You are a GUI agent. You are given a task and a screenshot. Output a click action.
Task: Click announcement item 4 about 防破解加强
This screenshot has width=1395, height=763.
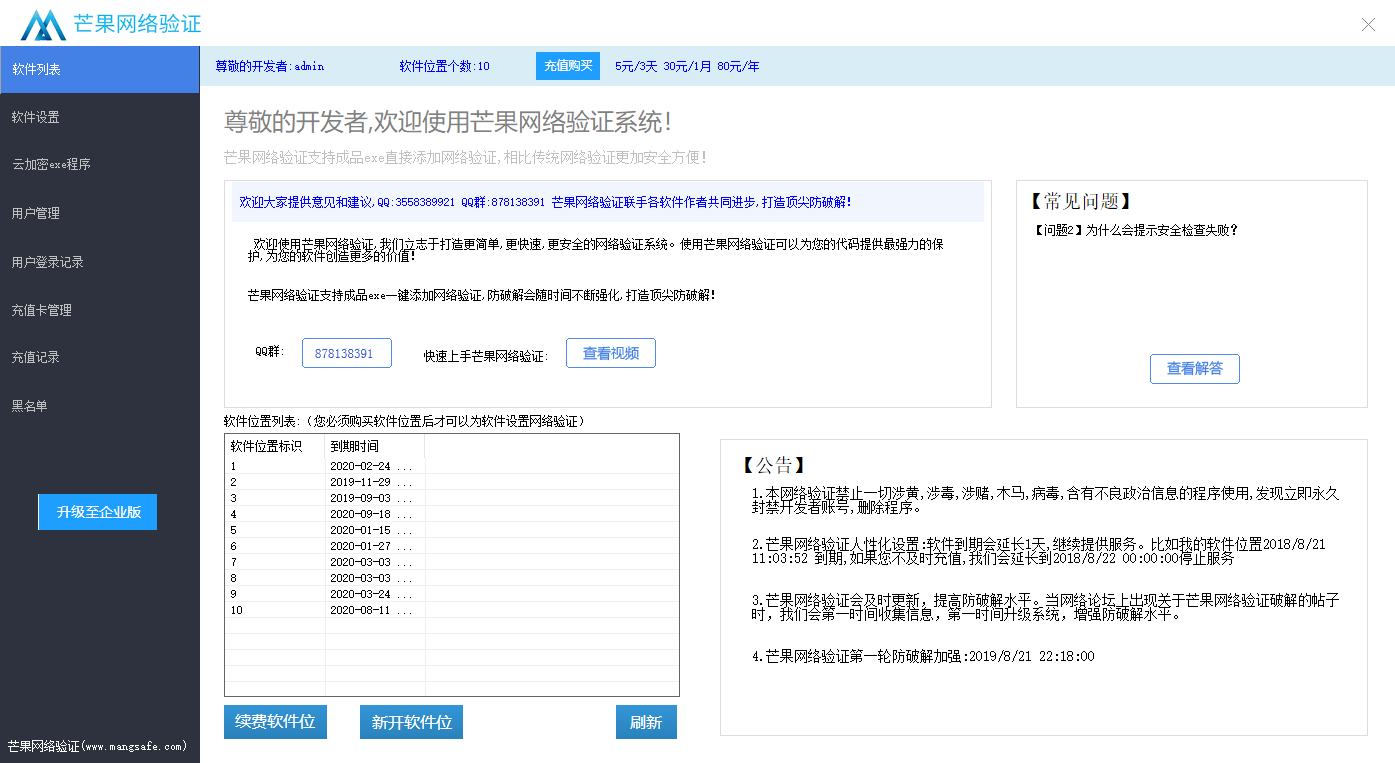[924, 657]
